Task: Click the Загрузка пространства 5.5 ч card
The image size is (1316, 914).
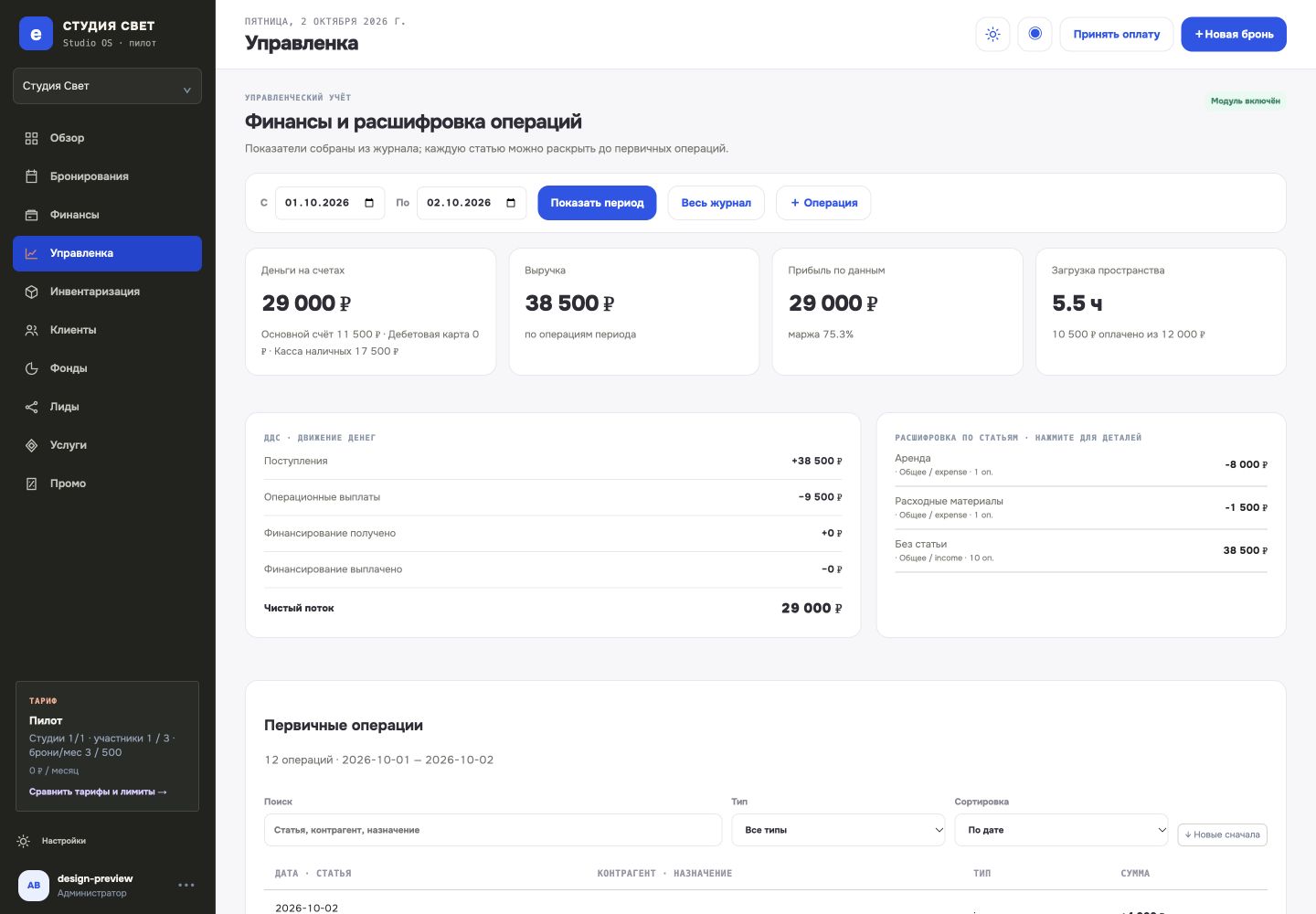Action: point(1161,312)
